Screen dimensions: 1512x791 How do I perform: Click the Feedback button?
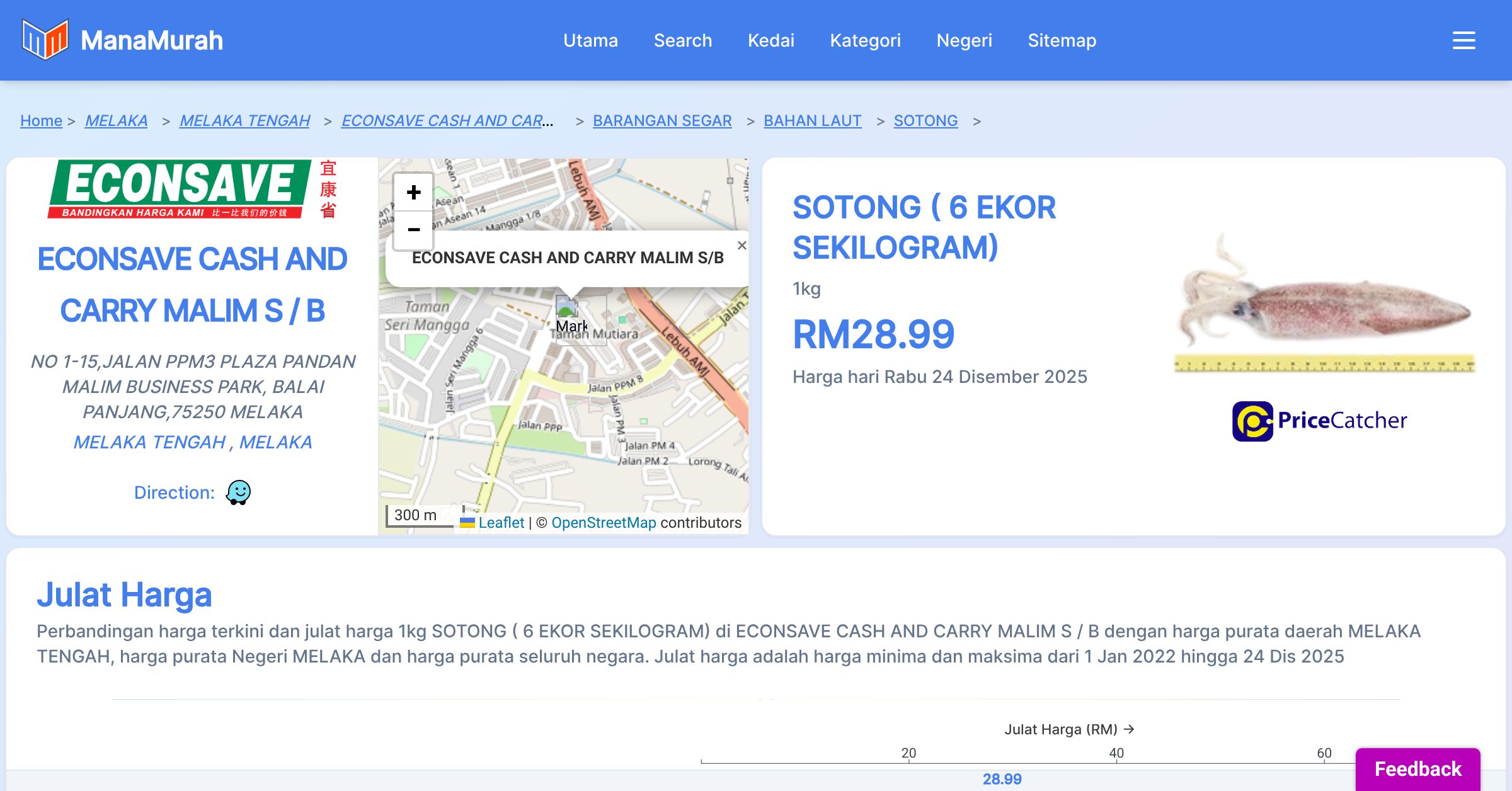tap(1417, 768)
